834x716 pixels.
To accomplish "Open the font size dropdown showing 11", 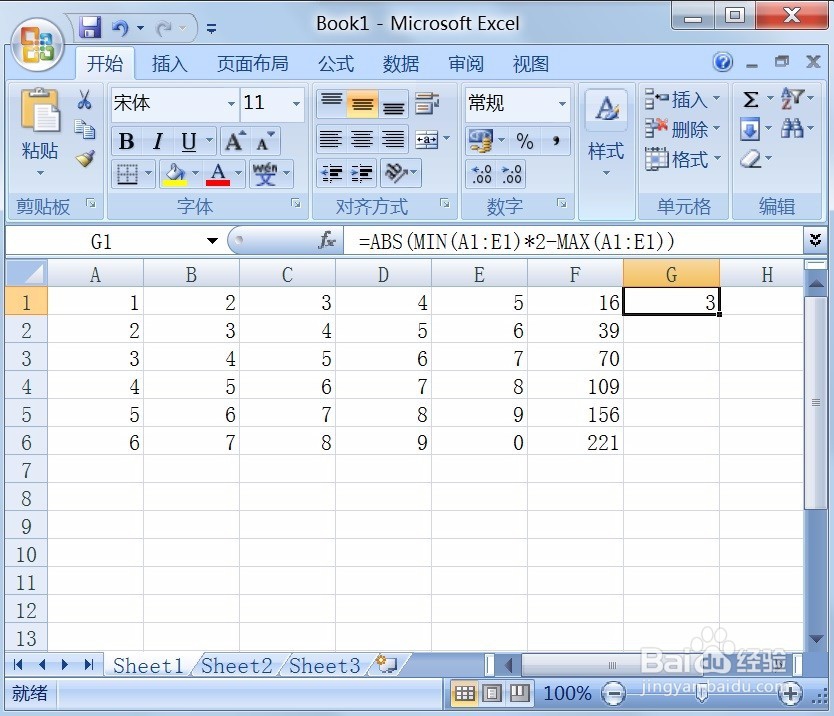I will point(296,104).
